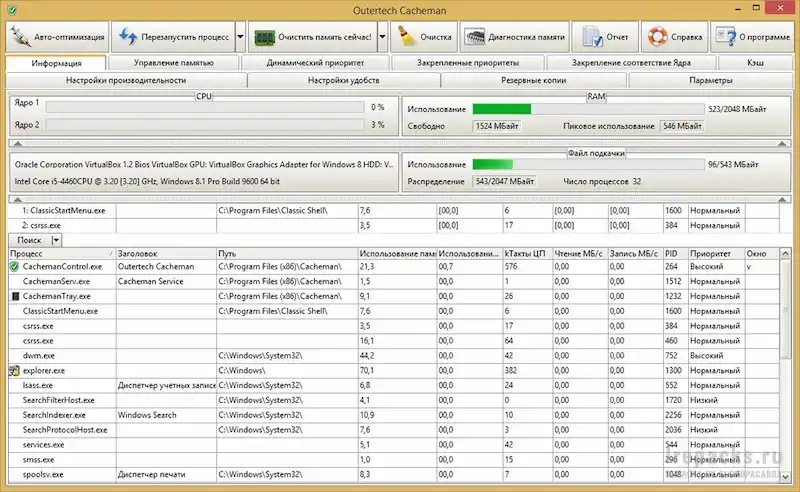Click the Пиковое использование 546 МБайт value
This screenshot has width=800, height=492.
point(682,126)
